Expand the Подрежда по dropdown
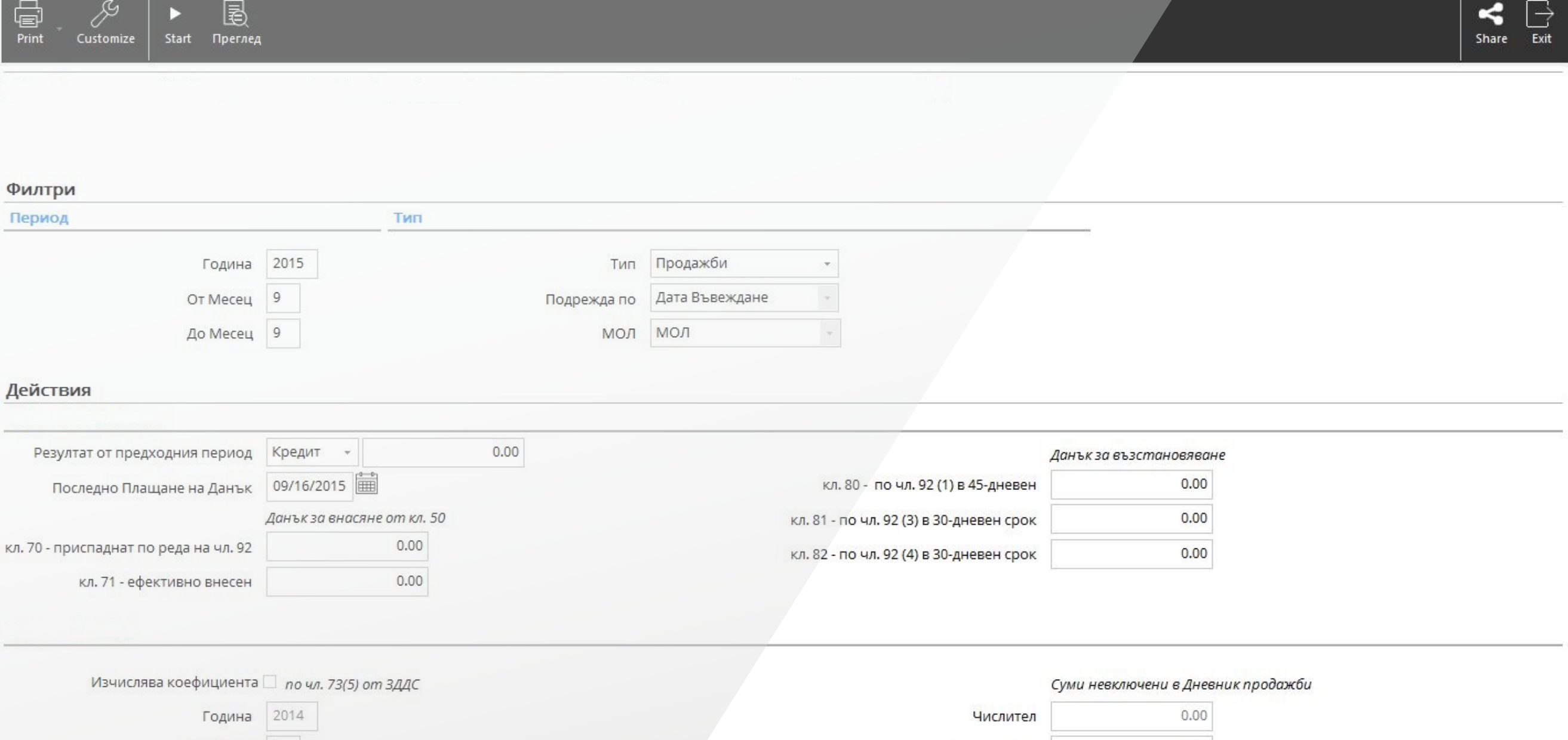 tap(826, 298)
